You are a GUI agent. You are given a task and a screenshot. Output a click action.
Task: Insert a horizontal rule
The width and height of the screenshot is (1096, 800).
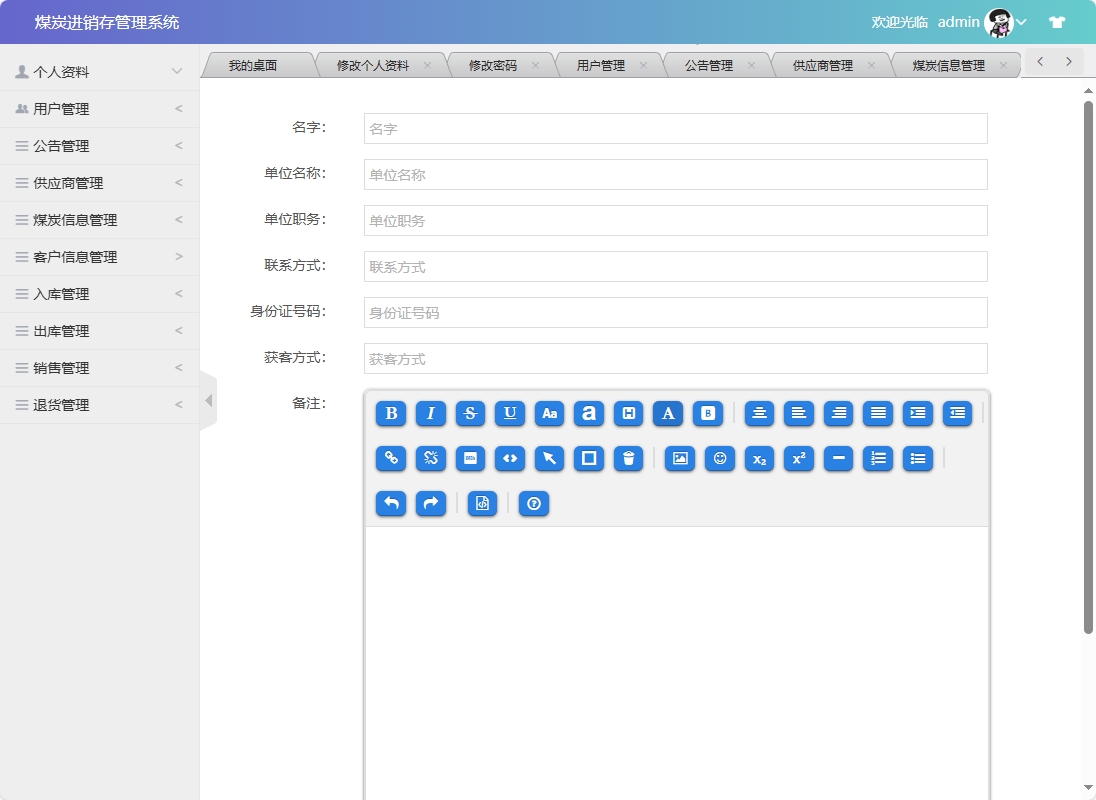click(x=838, y=459)
